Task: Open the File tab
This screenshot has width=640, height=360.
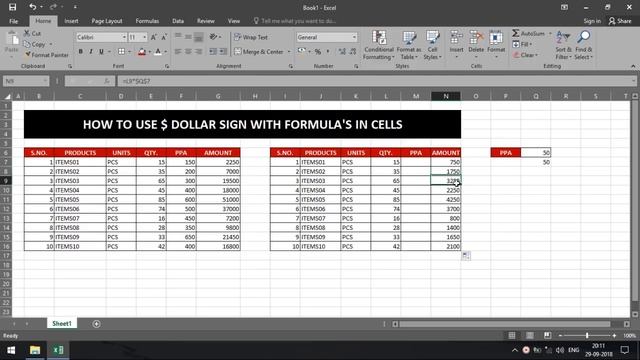Action: (13, 21)
